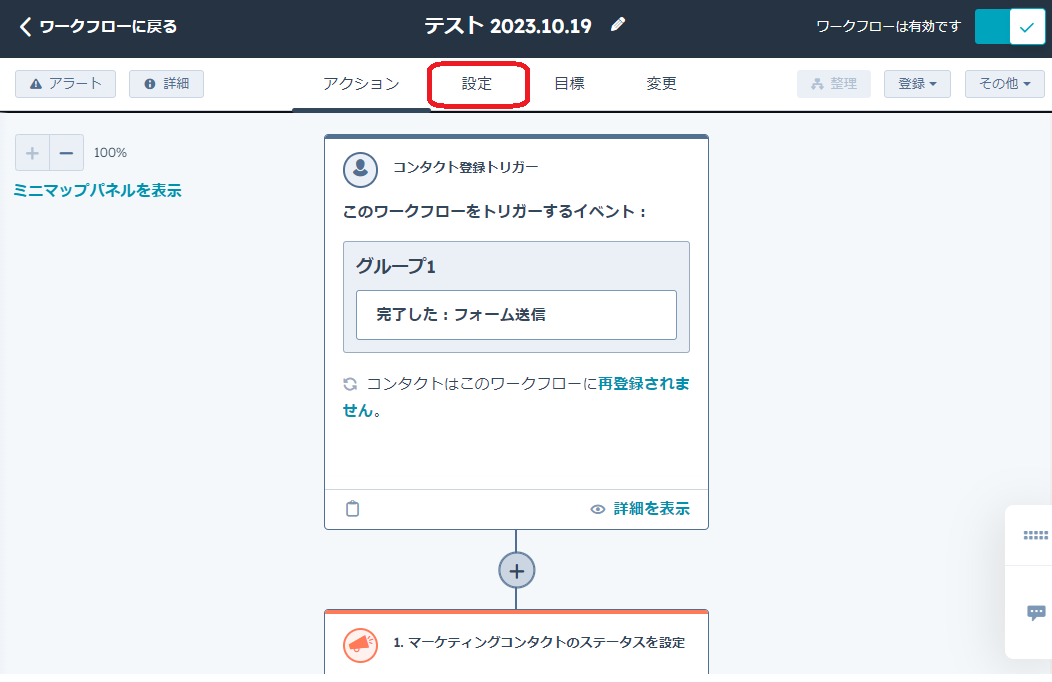The image size is (1052, 682).
Task: Expand the その他 dropdown
Action: coord(1004,84)
